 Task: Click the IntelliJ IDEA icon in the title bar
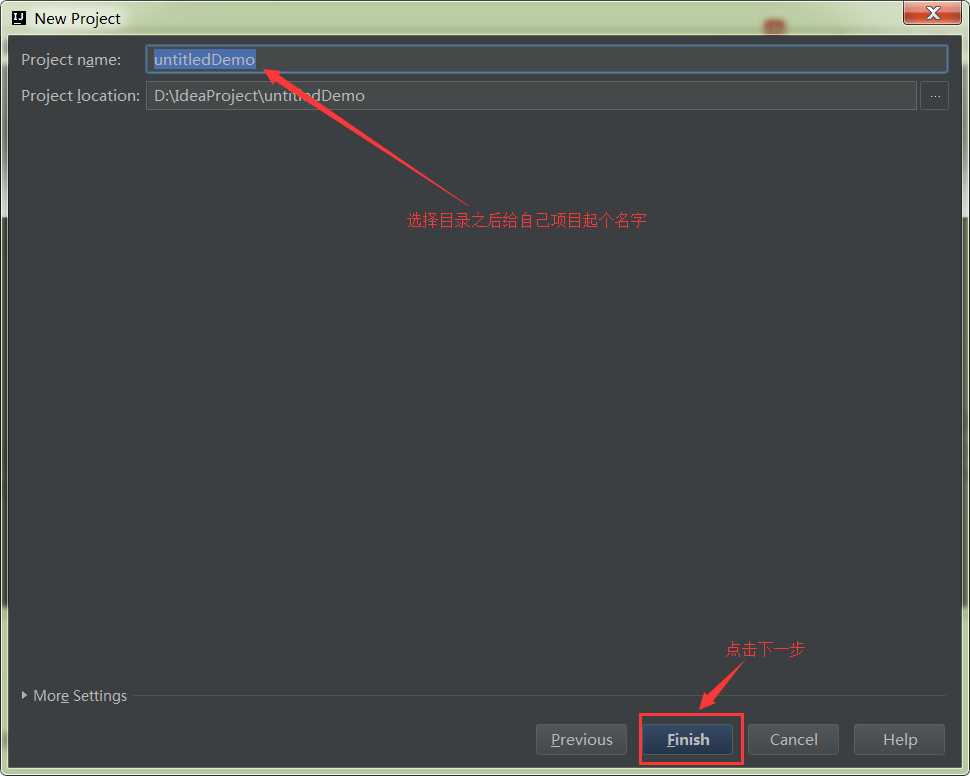(19, 18)
